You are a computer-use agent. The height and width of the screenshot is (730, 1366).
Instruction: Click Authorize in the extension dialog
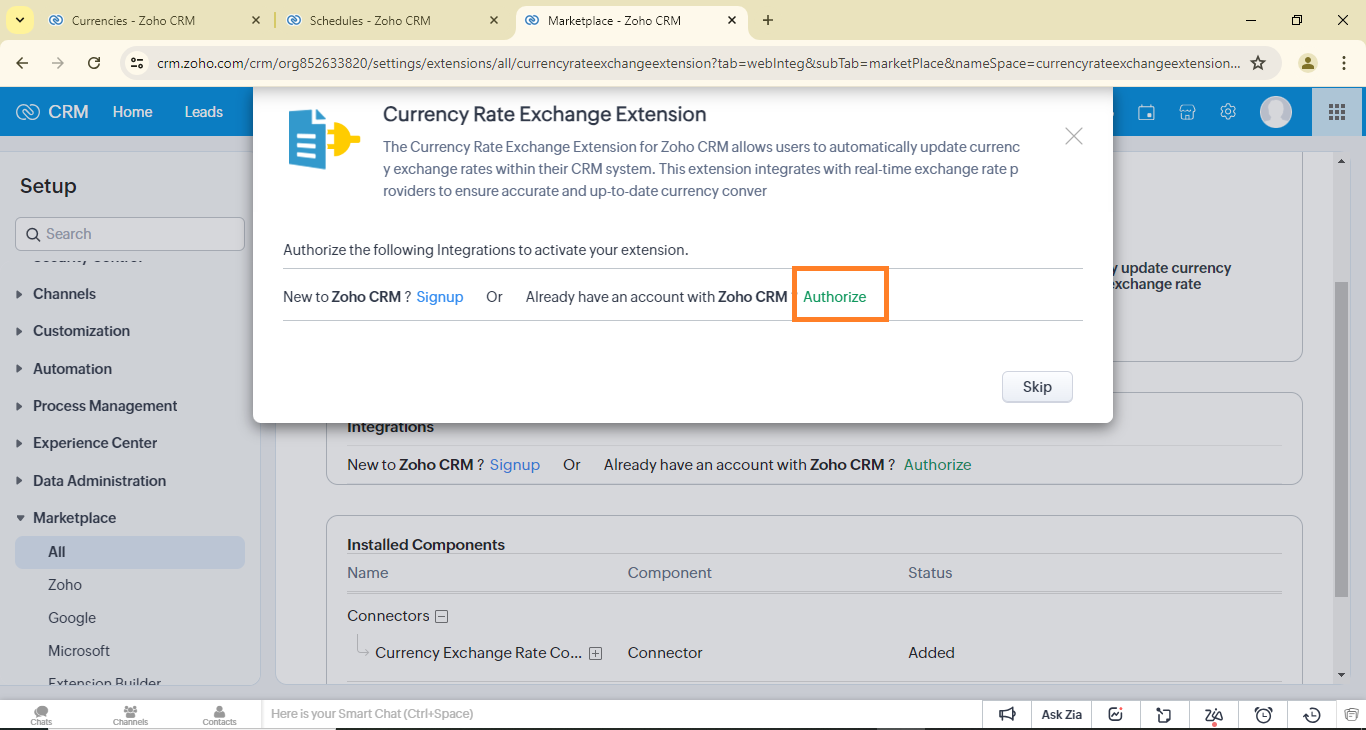[x=835, y=297]
